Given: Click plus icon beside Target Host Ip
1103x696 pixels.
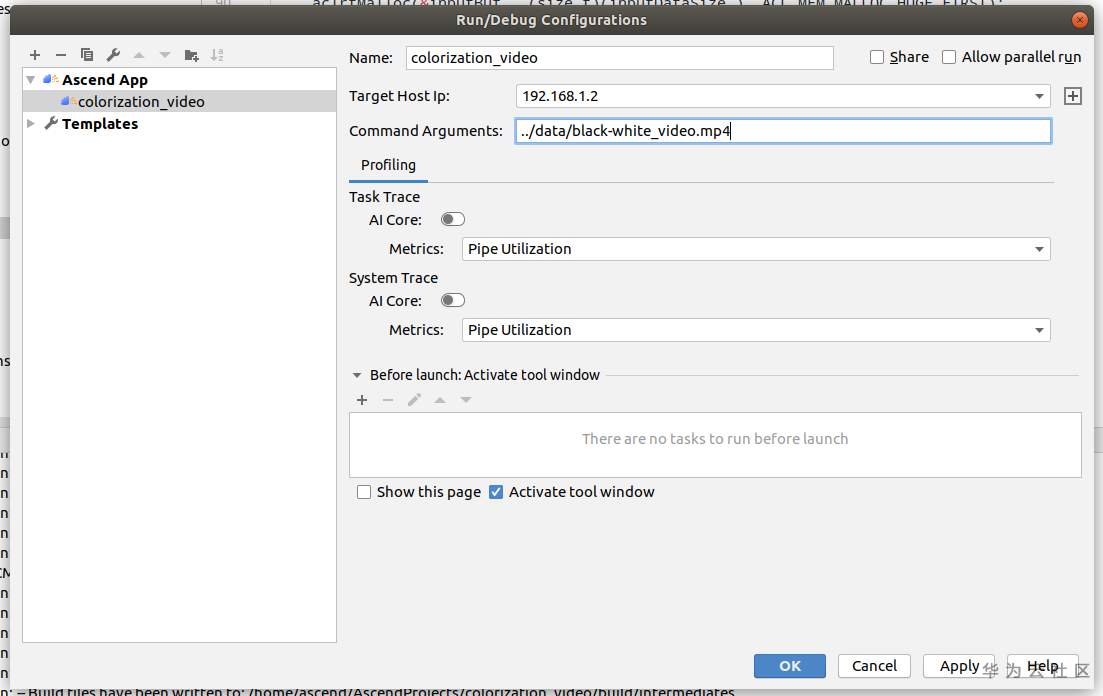Looking at the screenshot, I should pos(1073,96).
